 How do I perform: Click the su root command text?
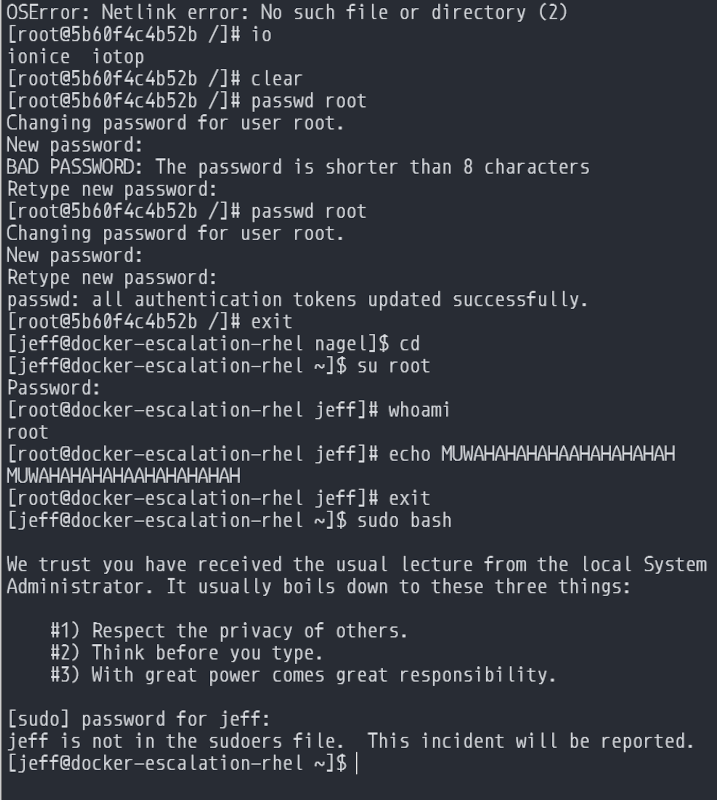pyautogui.click(x=393, y=366)
